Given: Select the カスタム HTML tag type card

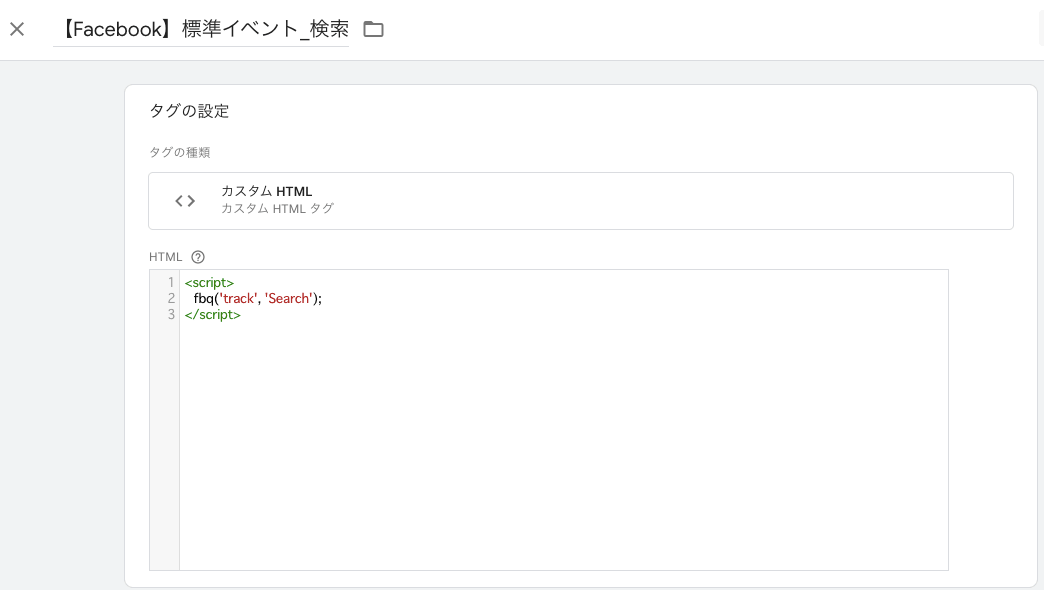Looking at the screenshot, I should 581,201.
